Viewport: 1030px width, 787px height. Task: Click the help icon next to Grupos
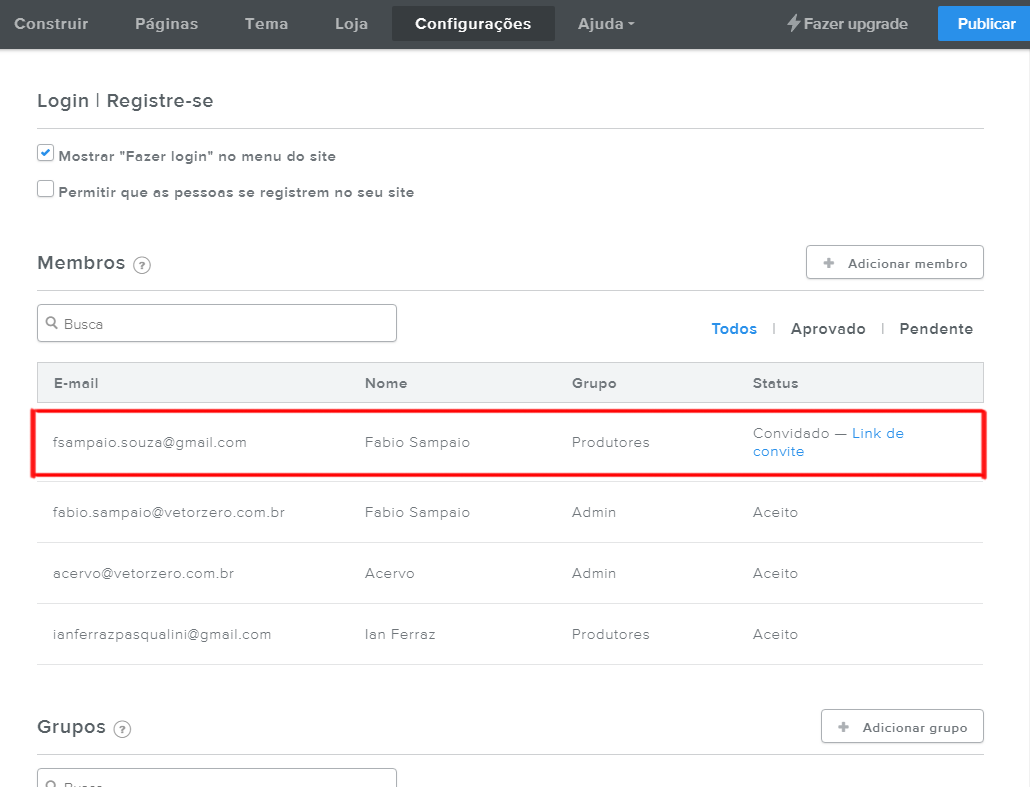point(122,729)
